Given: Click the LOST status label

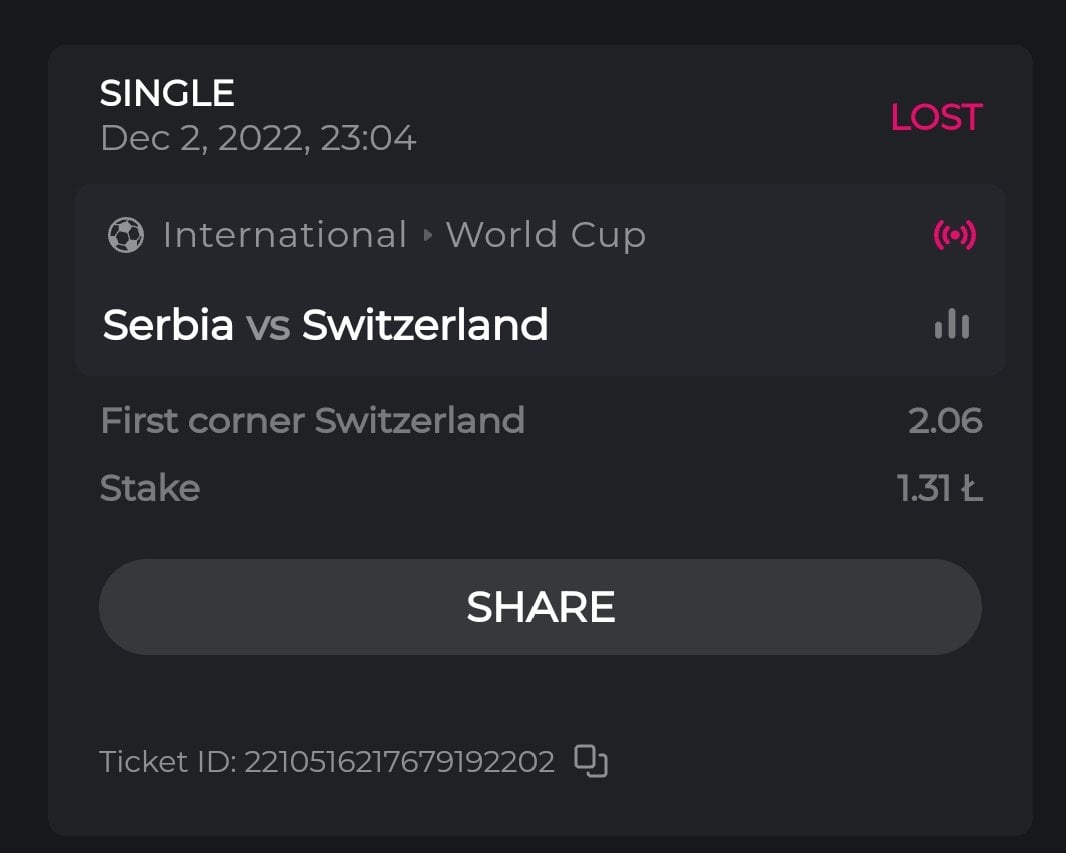Looking at the screenshot, I should click(x=936, y=117).
